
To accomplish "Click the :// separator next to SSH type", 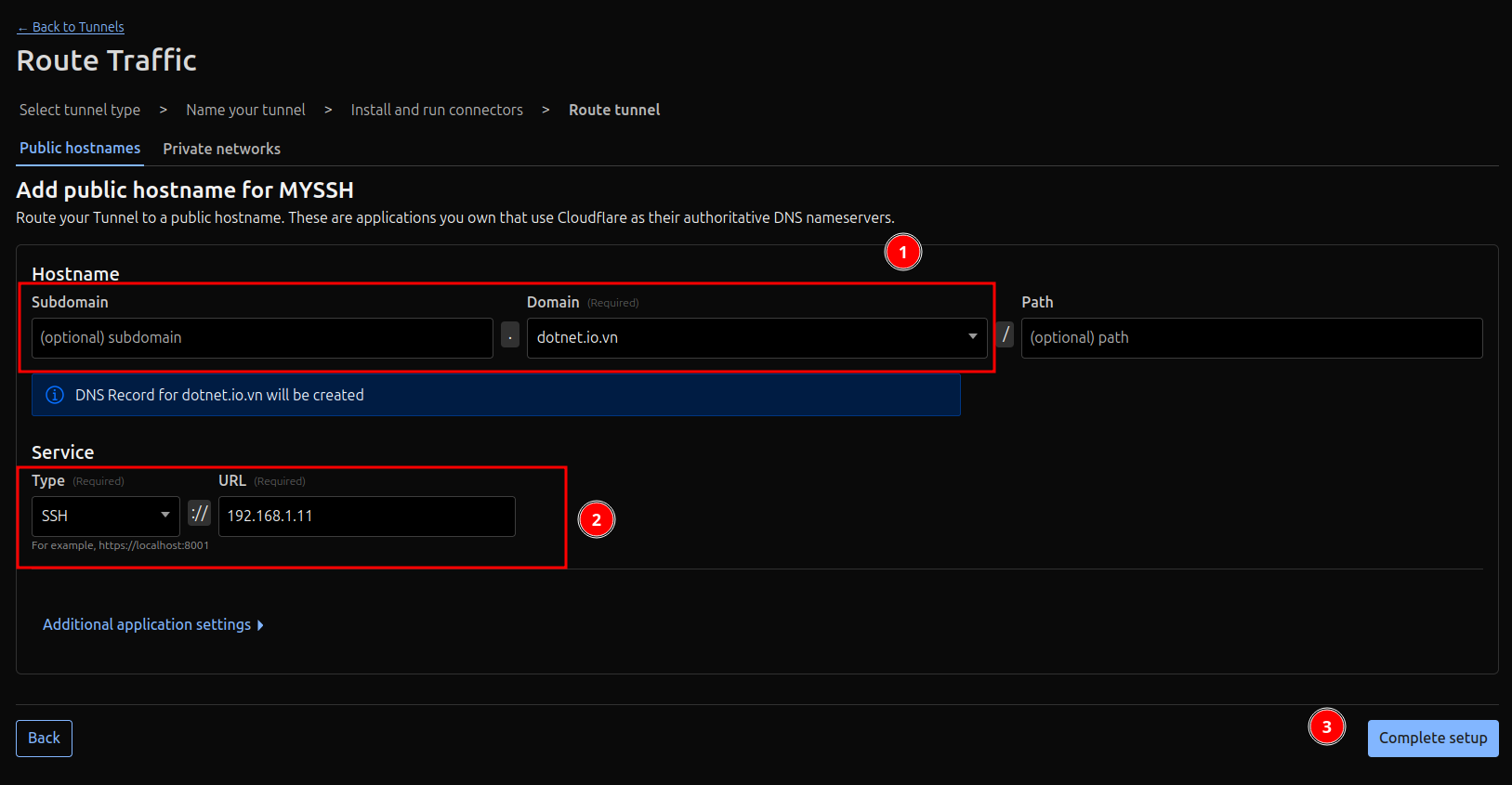I will pos(199,514).
